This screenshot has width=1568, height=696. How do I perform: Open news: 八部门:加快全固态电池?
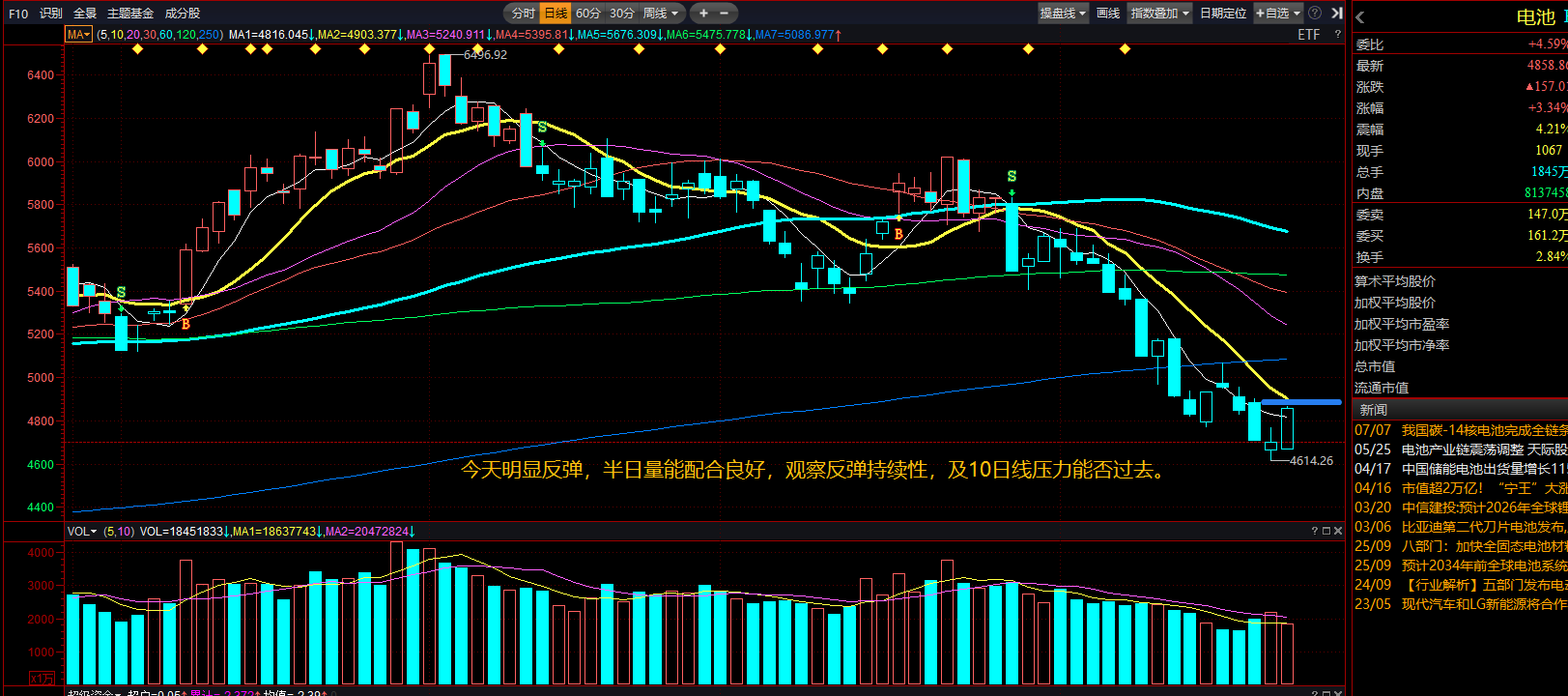tap(1485, 546)
